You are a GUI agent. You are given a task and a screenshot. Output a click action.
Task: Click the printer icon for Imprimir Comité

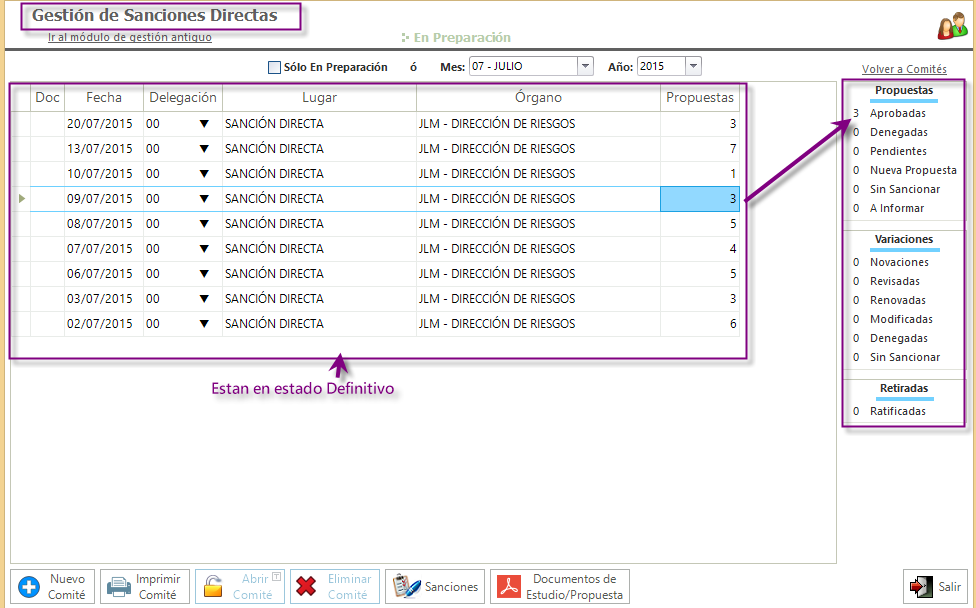(x=119, y=587)
